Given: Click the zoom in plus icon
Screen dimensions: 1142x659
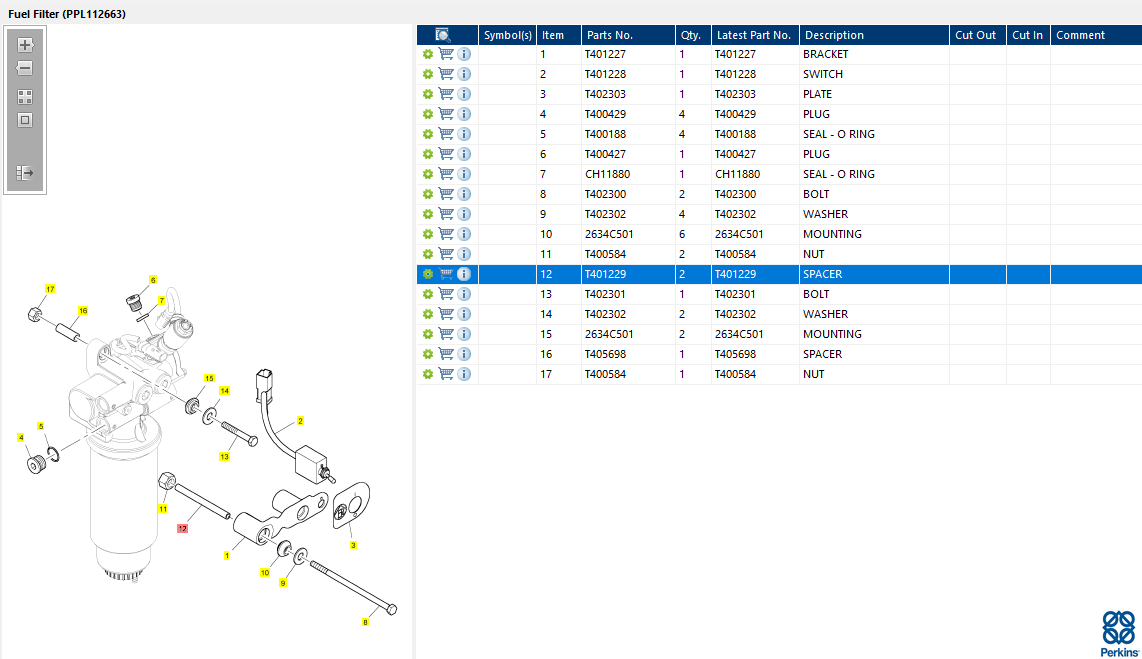Looking at the screenshot, I should coord(25,44).
